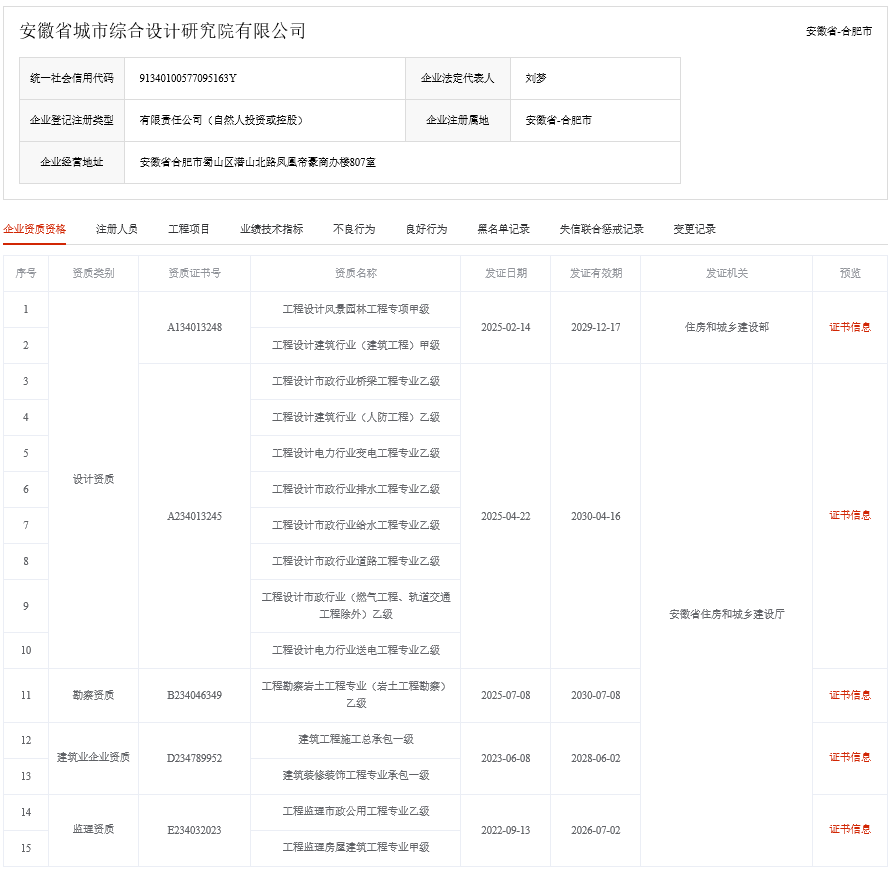
Task: View the 良好行为 tab
Action: click(x=426, y=229)
